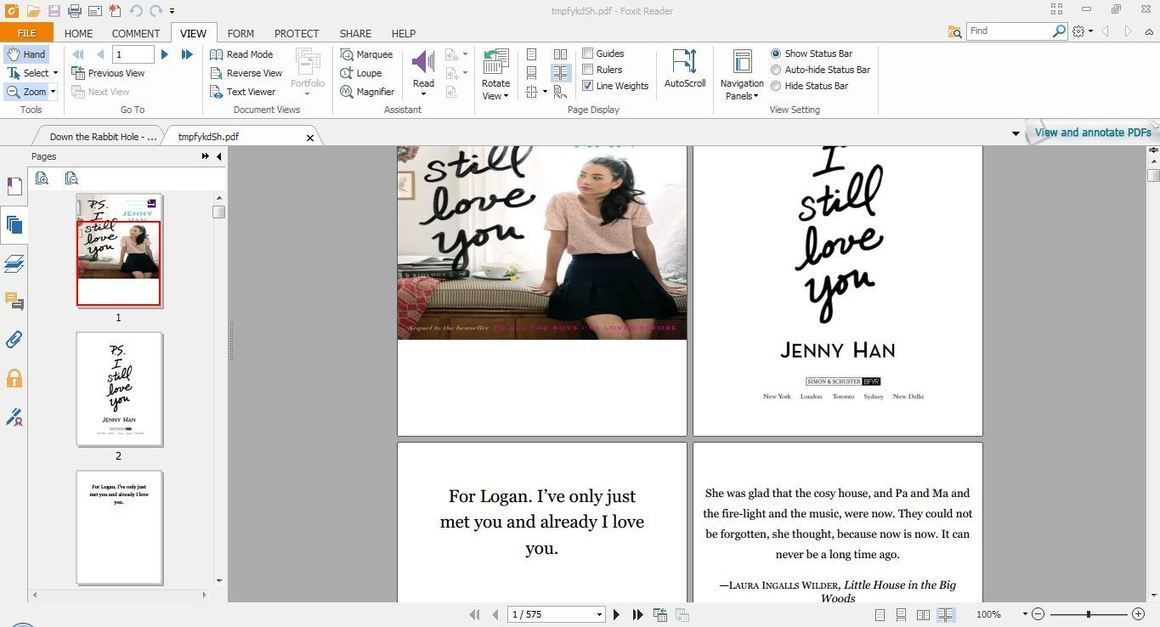Switch to the PROTECT ribbon tab
Image resolution: width=1160 pixels, height=627 pixels.
(x=296, y=32)
